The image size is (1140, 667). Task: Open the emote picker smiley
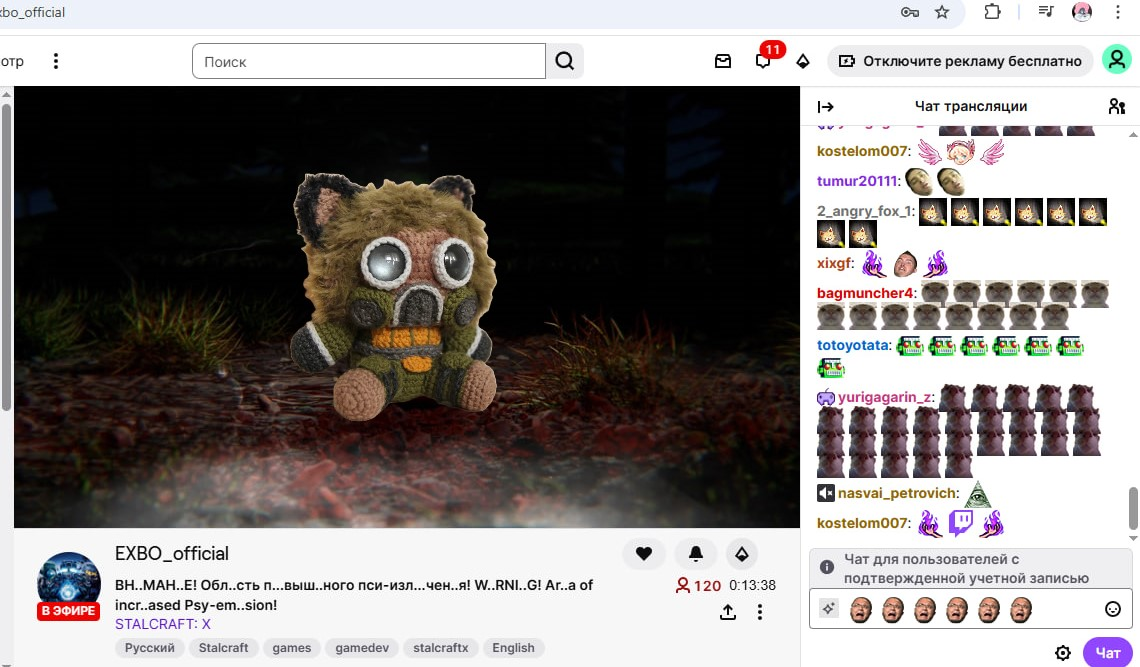coord(1112,609)
